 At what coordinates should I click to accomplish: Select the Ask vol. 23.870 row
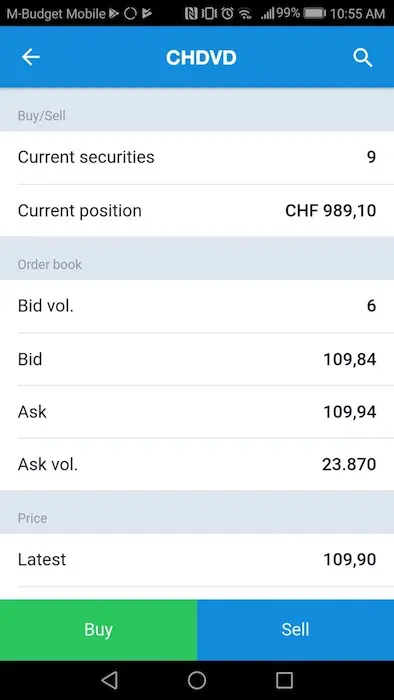(197, 464)
